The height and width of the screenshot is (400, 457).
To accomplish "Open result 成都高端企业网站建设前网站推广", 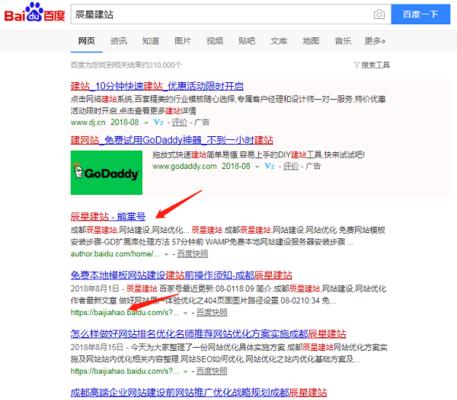I will 199,392.
